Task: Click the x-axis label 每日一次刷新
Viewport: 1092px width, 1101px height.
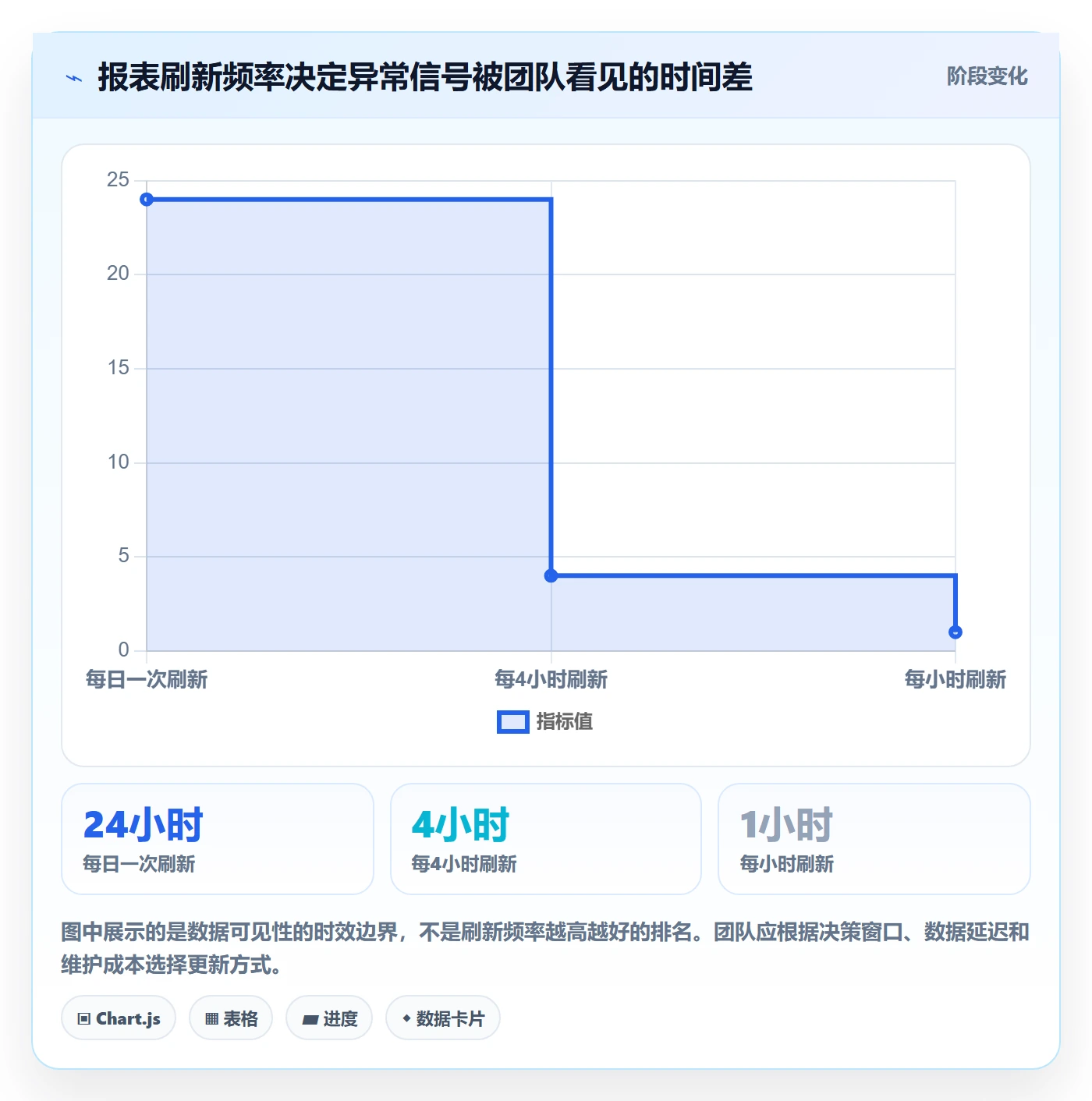Action: (x=147, y=680)
